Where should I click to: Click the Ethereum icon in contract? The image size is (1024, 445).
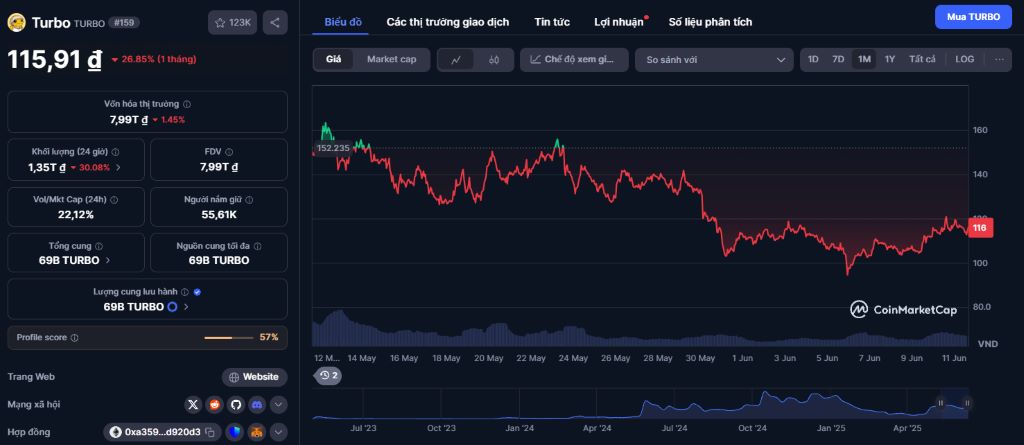point(116,432)
